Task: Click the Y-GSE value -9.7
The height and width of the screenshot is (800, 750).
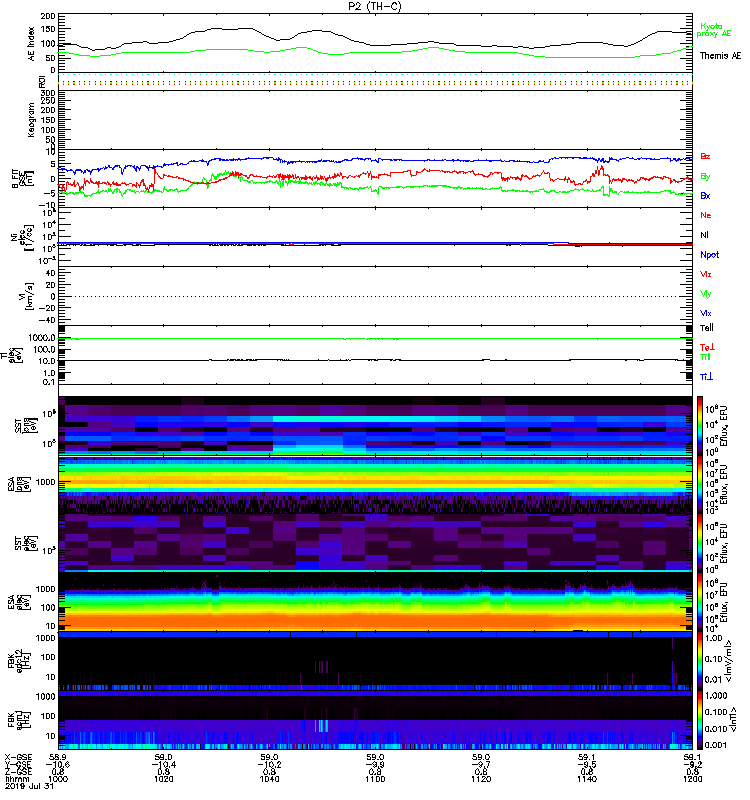Action: (481, 765)
